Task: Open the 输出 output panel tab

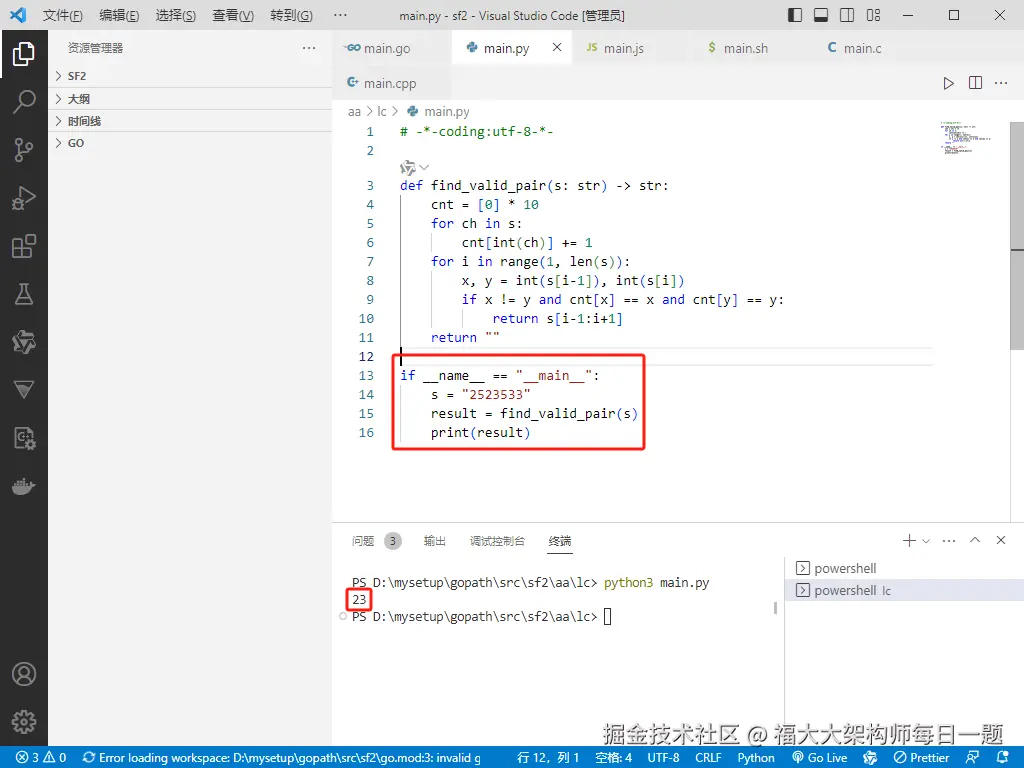Action: (x=434, y=541)
